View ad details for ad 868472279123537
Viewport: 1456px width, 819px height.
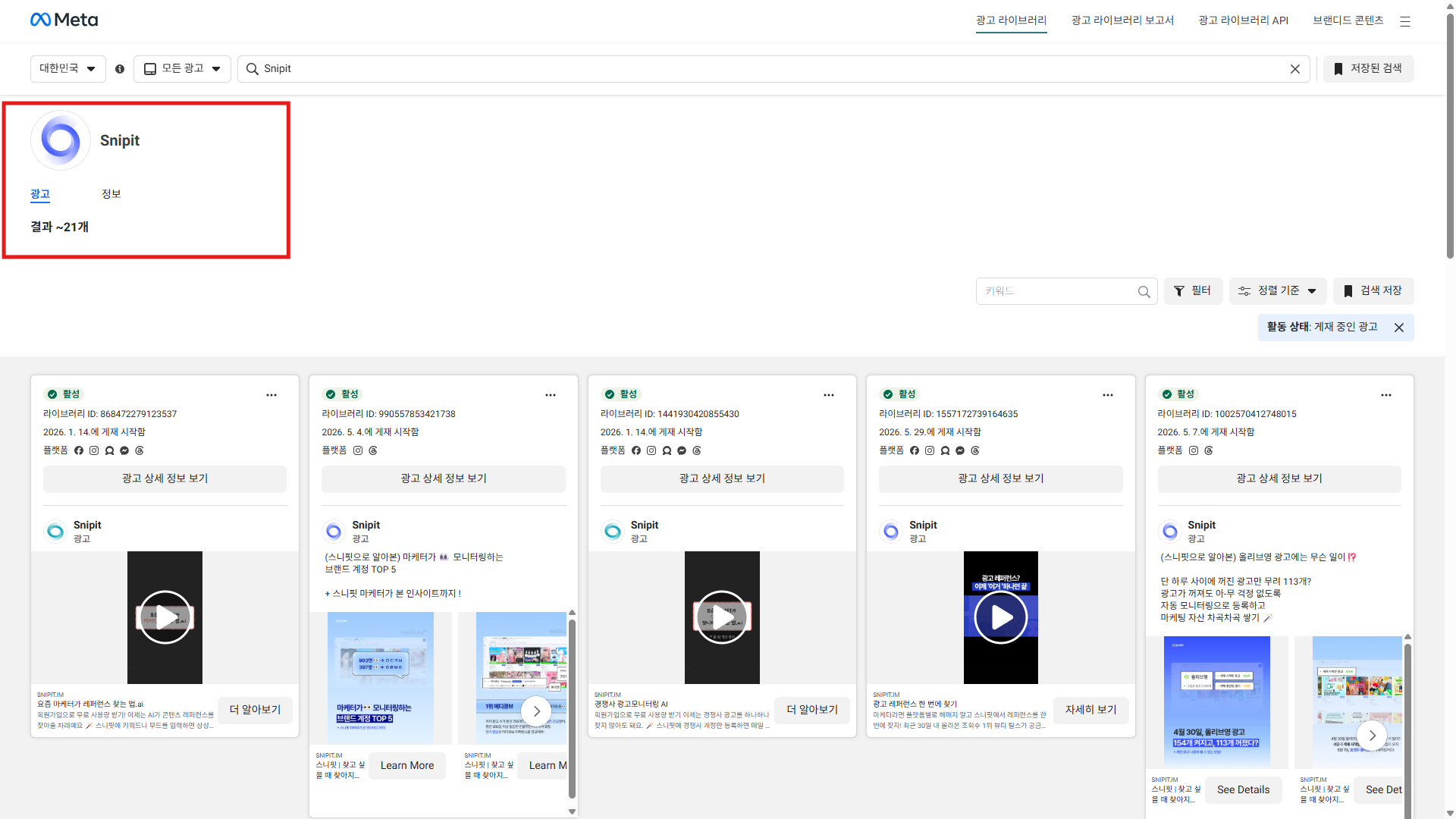coord(165,479)
